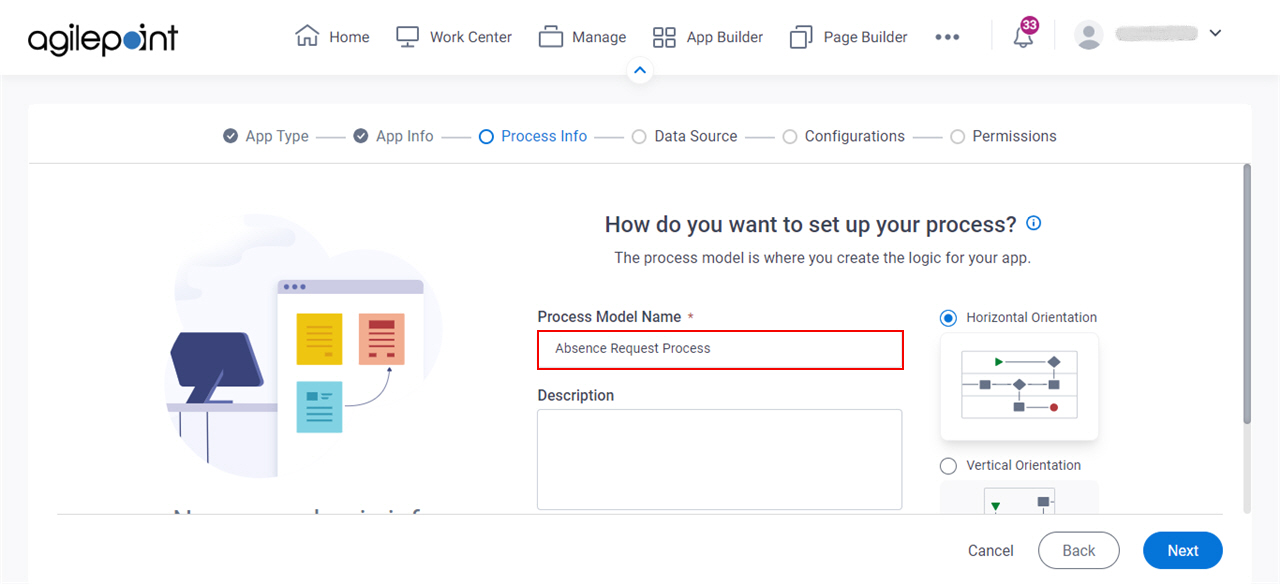The image size is (1280, 584).
Task: Click the Work Center monitor icon
Action: pyautogui.click(x=407, y=37)
